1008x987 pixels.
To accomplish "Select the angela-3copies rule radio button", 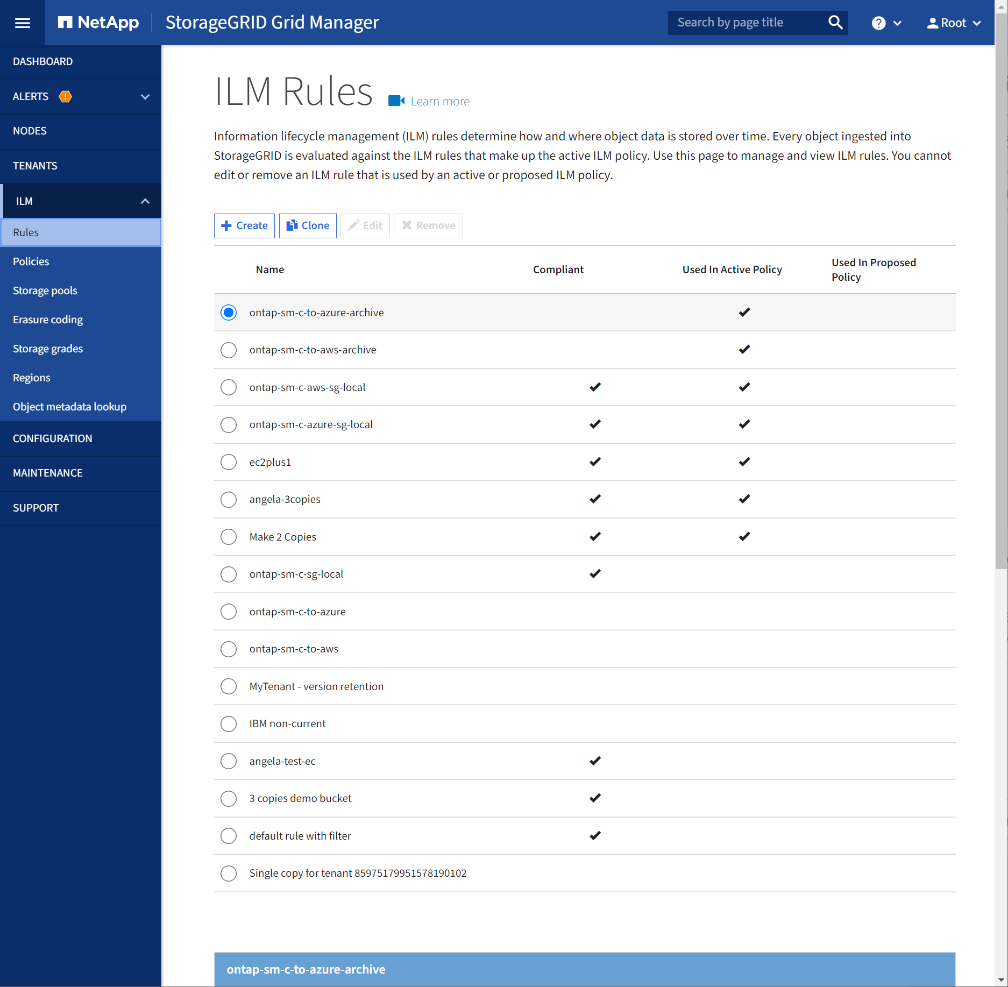I will point(229,499).
